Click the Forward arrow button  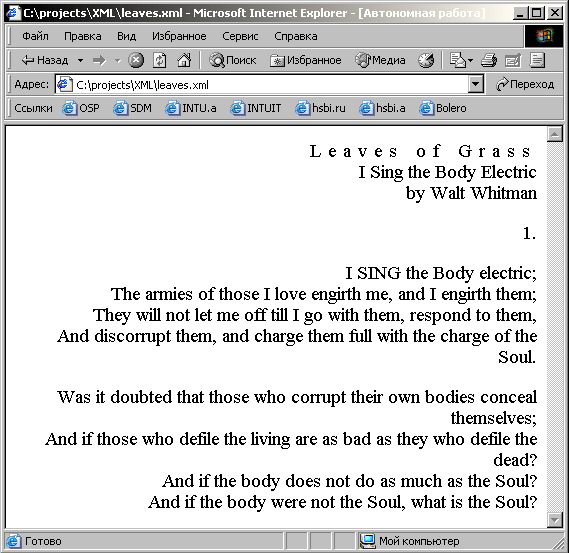click(x=99, y=60)
